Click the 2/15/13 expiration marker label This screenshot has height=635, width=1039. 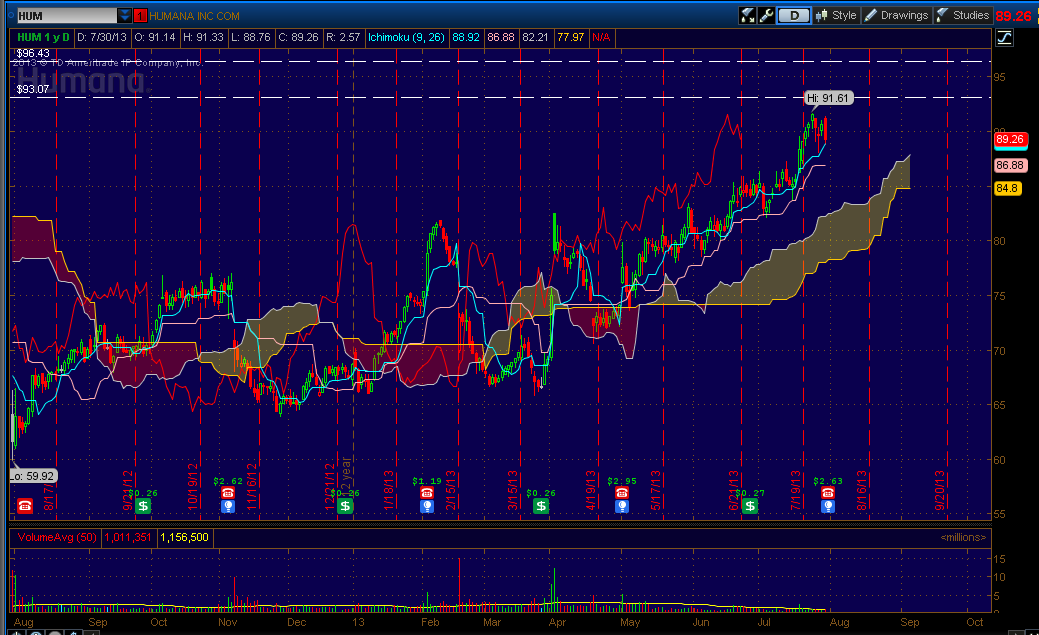click(x=451, y=490)
